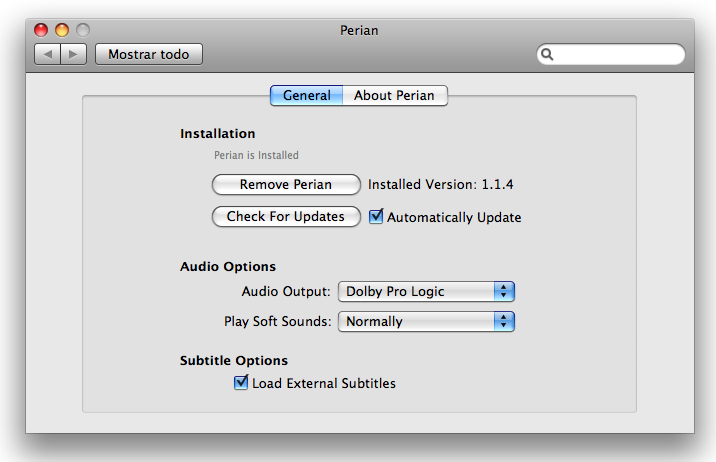This screenshot has height=462, width=716.
Task: Click the Normally popup arrows
Action: pos(504,321)
